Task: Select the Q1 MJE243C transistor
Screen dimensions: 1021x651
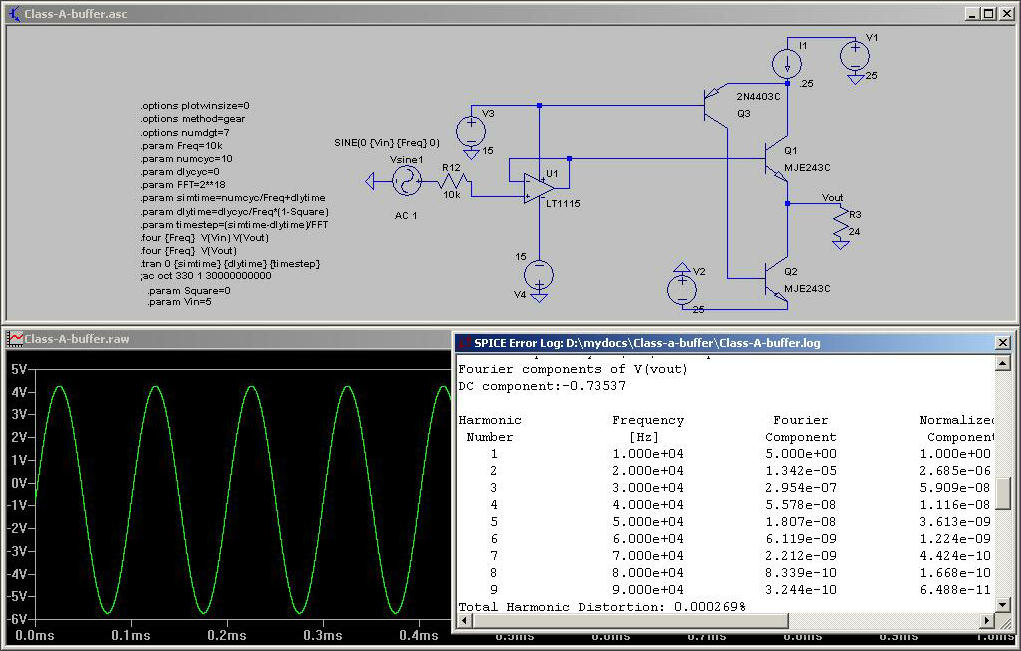Action: [x=777, y=160]
